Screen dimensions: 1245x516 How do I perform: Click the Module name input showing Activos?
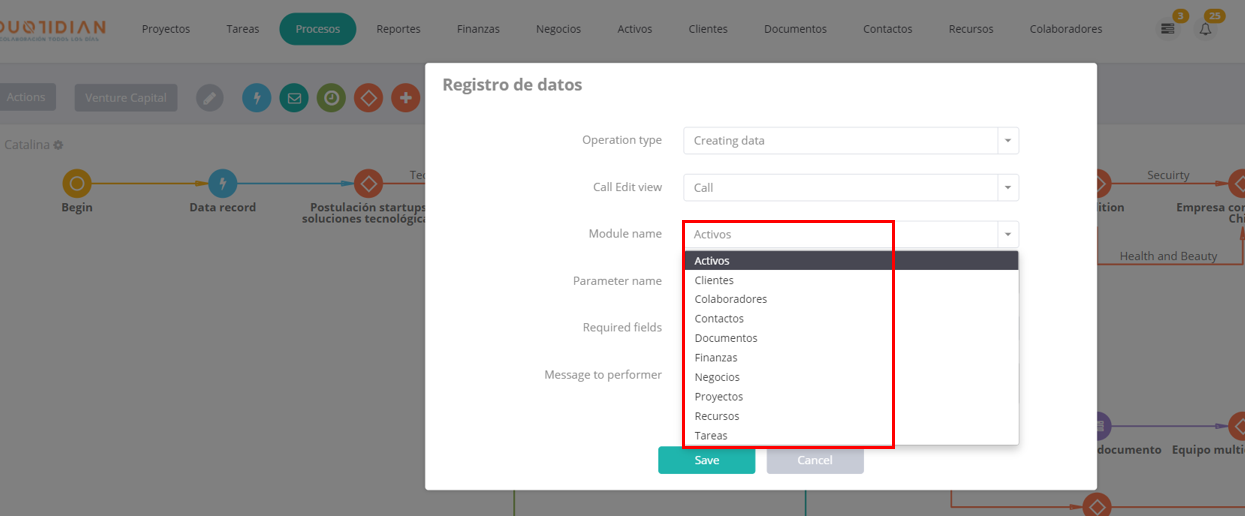click(840, 234)
